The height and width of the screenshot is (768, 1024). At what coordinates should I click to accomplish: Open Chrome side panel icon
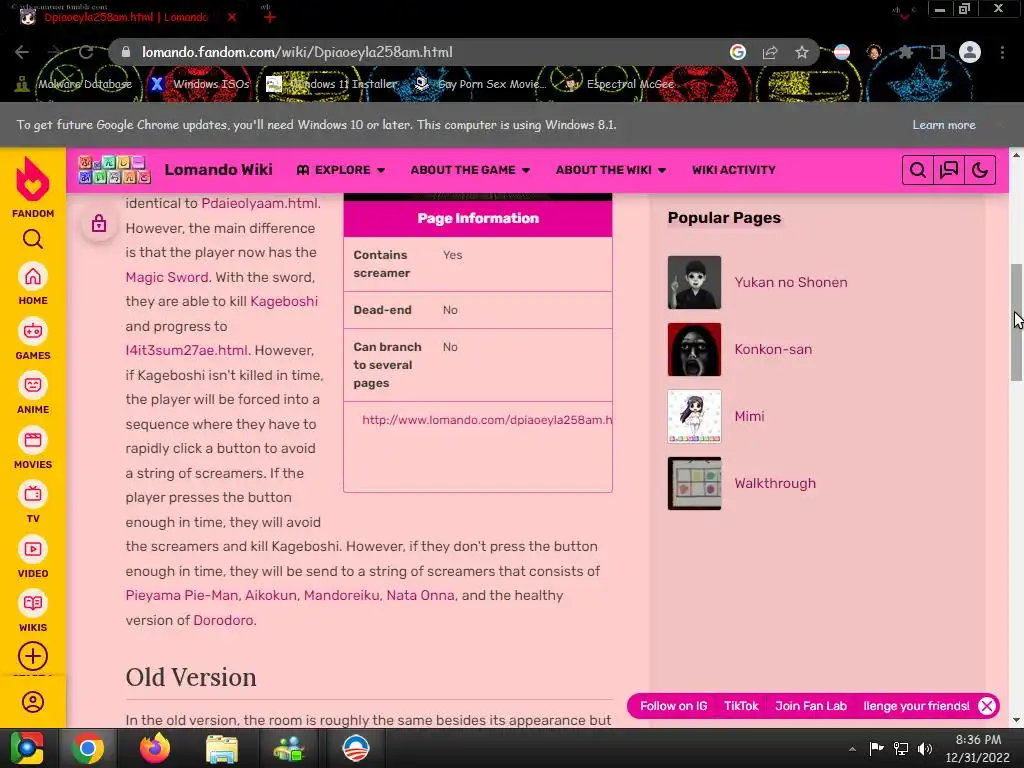[x=938, y=52]
